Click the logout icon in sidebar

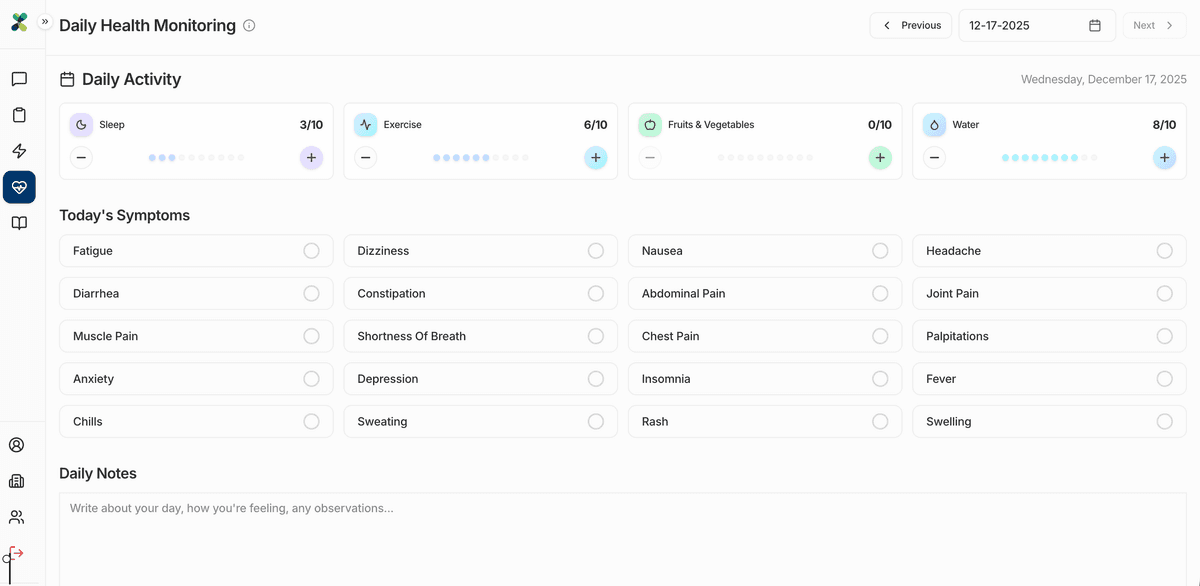[x=16, y=553]
